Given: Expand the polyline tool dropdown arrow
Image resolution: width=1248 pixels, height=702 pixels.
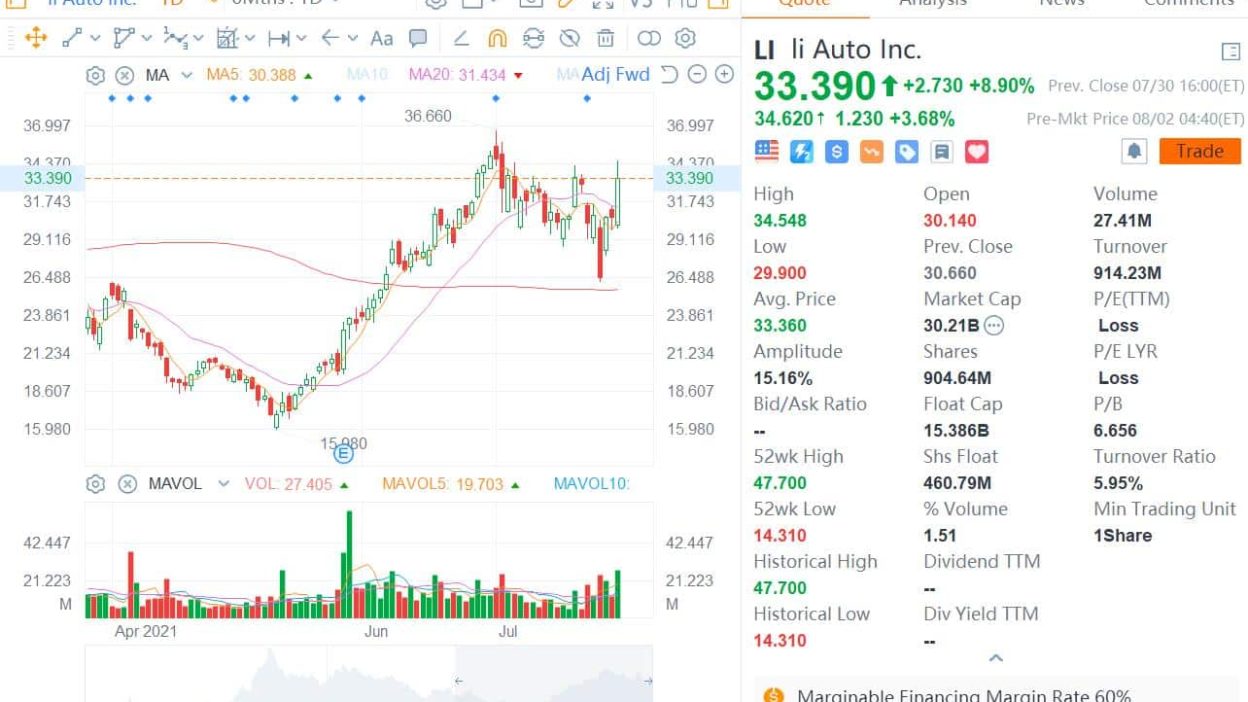Looking at the screenshot, I should click(x=147, y=39).
